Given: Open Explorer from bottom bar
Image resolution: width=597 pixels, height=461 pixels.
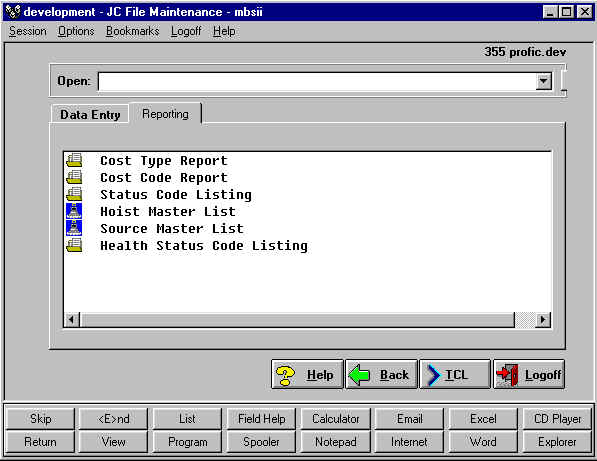Looking at the screenshot, I should [557, 442].
